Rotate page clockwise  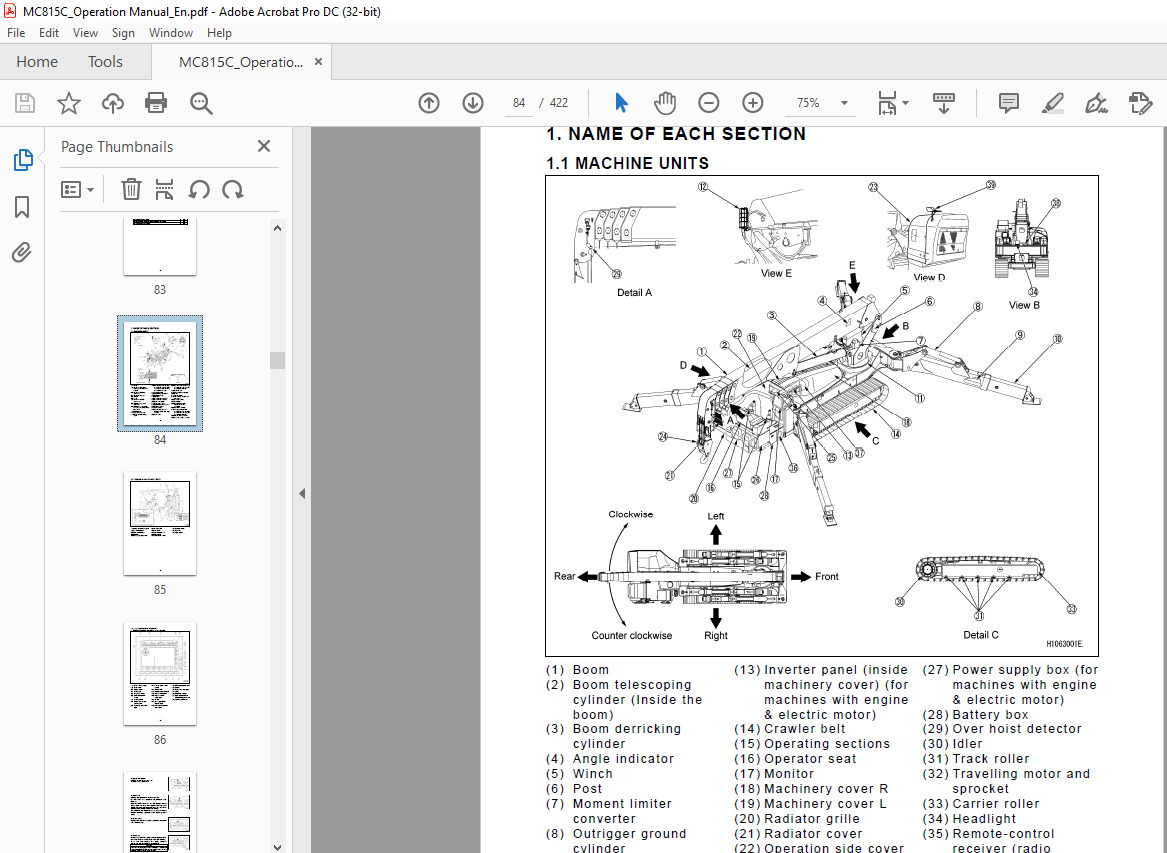tap(233, 190)
